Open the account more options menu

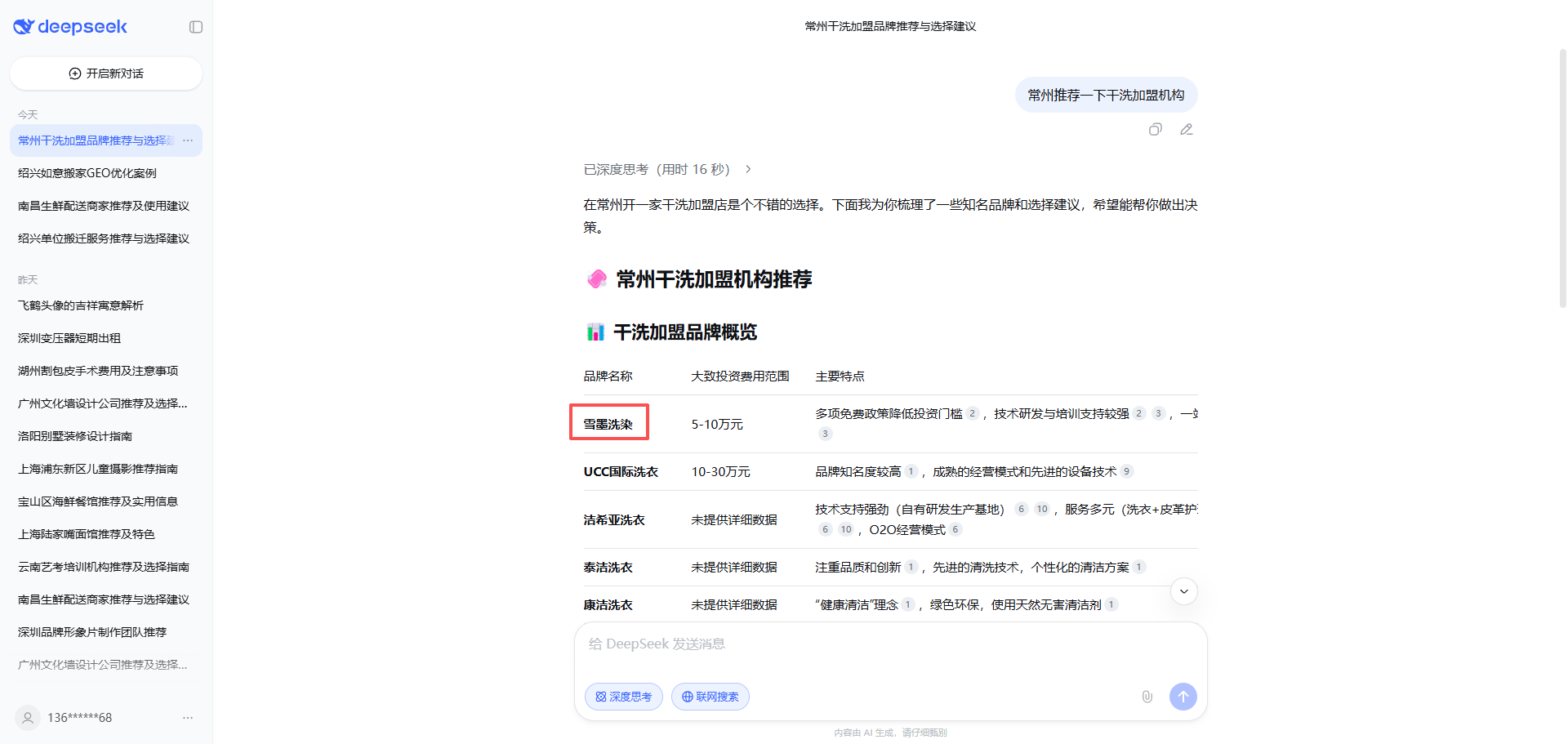188,718
